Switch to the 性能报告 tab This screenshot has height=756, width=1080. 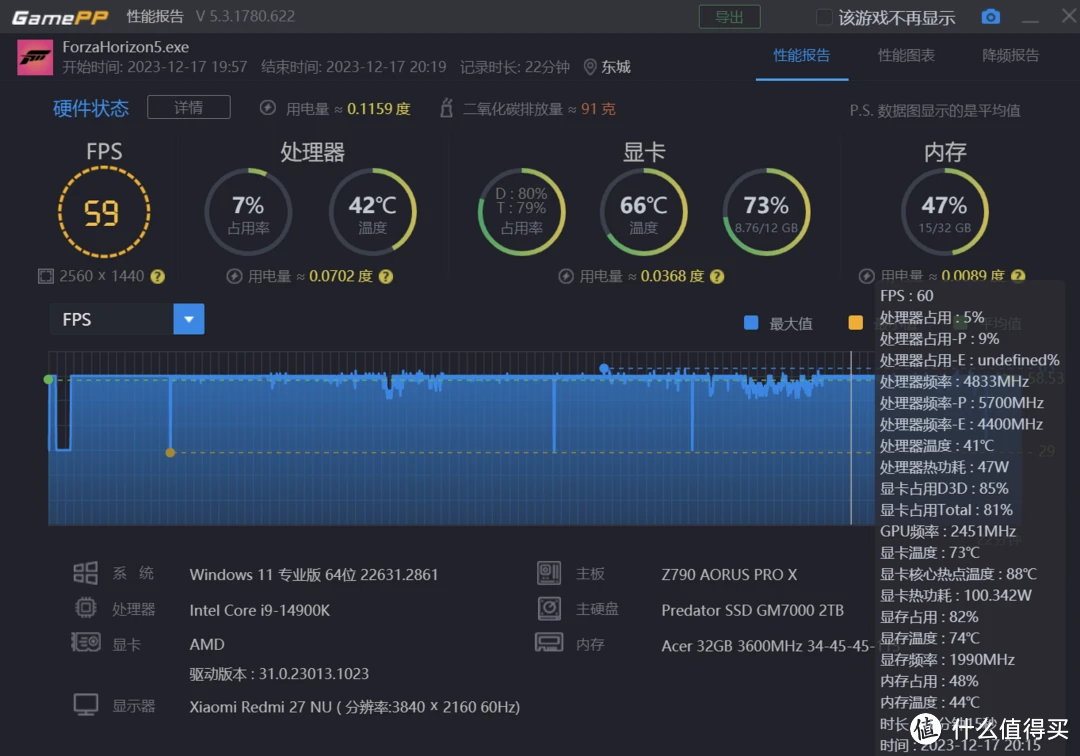coord(801,55)
